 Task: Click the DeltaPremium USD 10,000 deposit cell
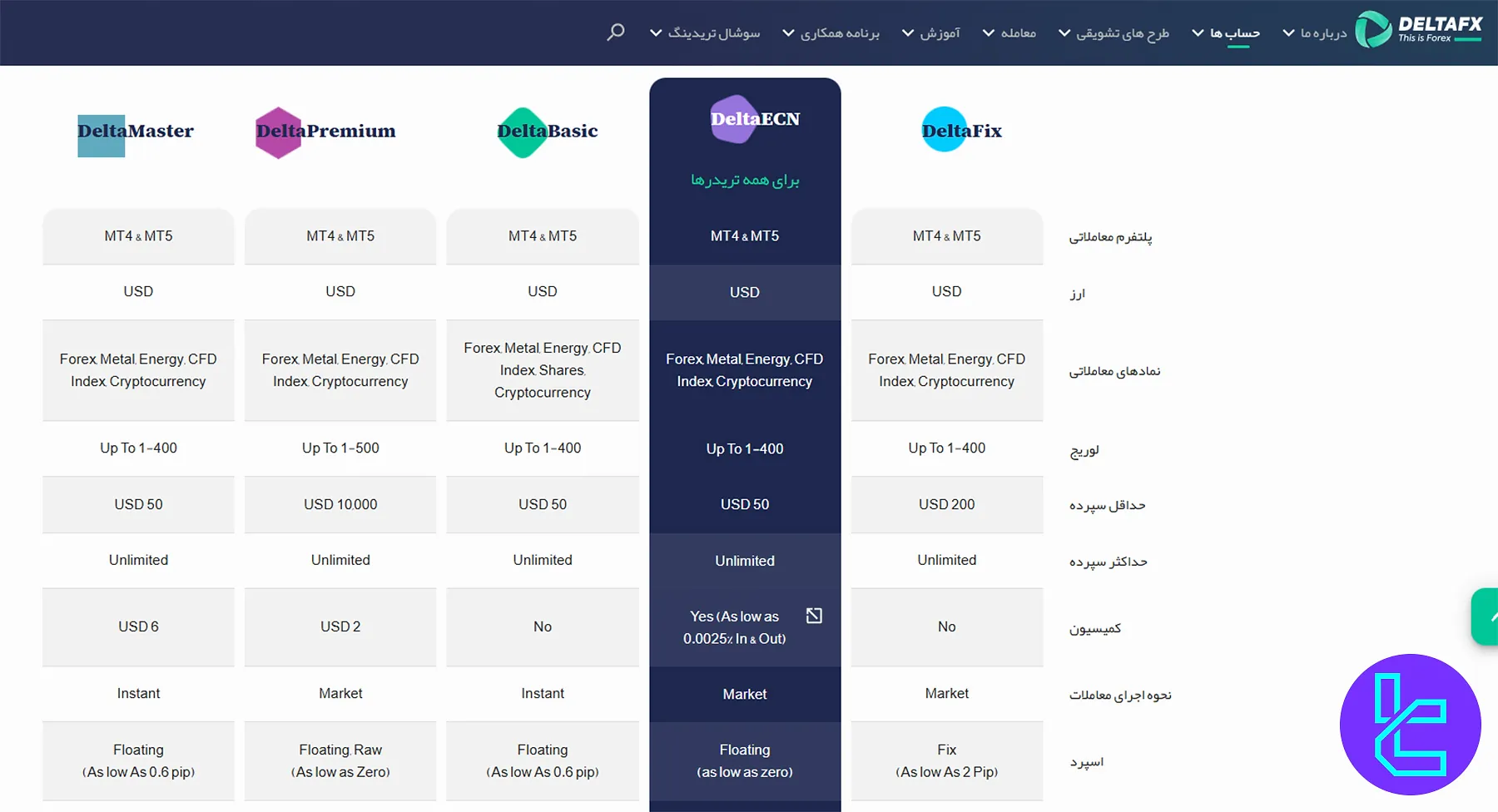[x=340, y=504]
